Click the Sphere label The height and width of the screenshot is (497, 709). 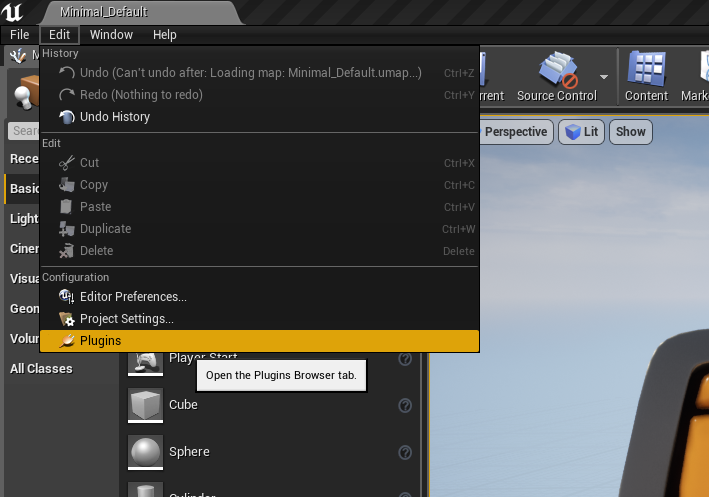click(x=189, y=452)
